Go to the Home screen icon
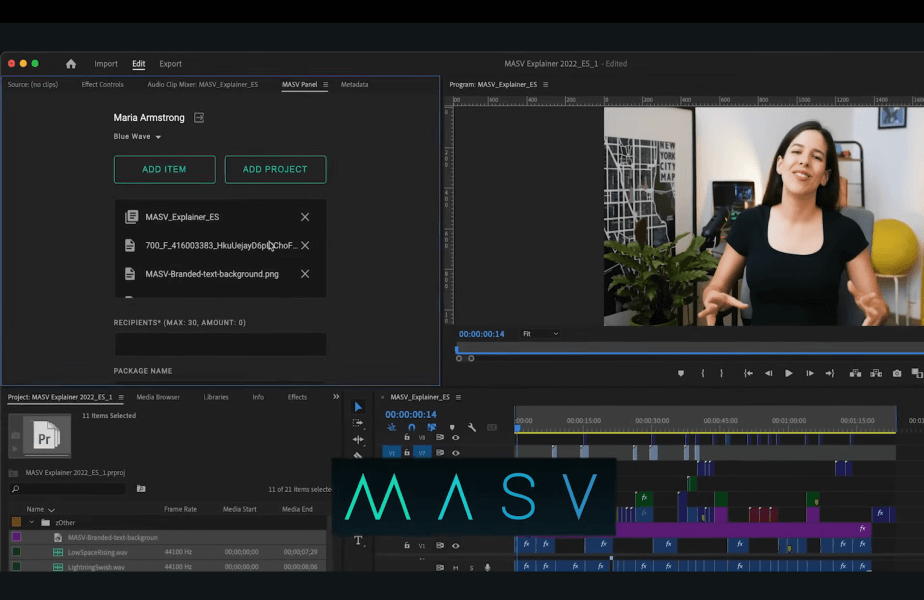Viewport: 924px width, 600px height. [x=71, y=64]
